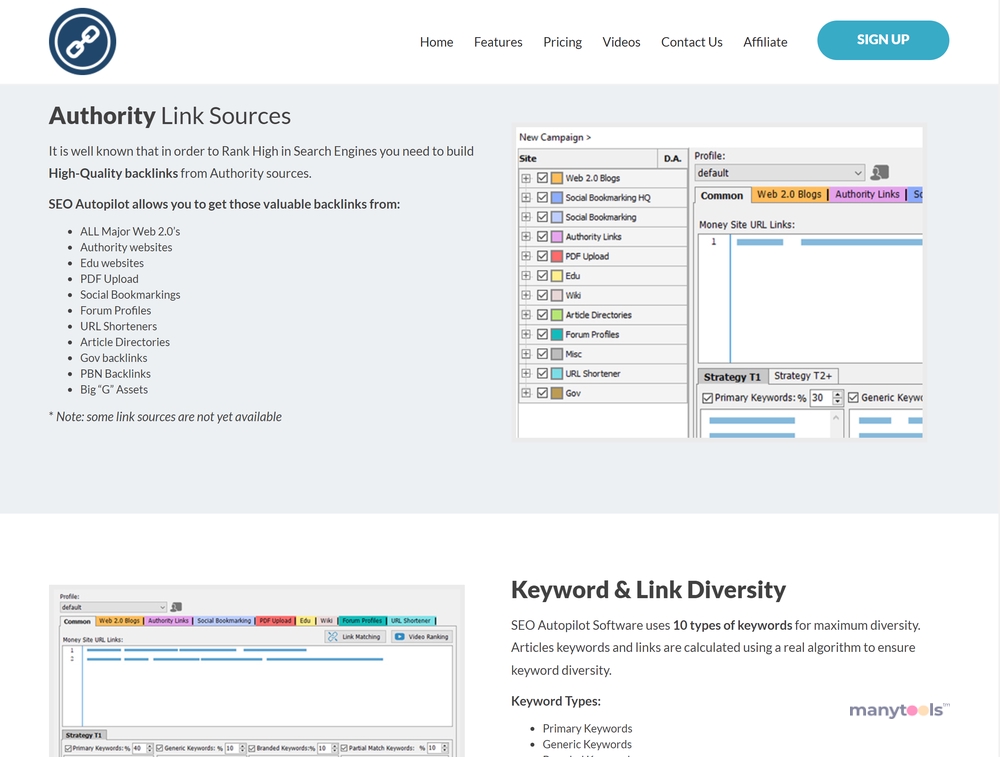Open the Features page
The width and height of the screenshot is (1000, 757).
pyautogui.click(x=498, y=42)
